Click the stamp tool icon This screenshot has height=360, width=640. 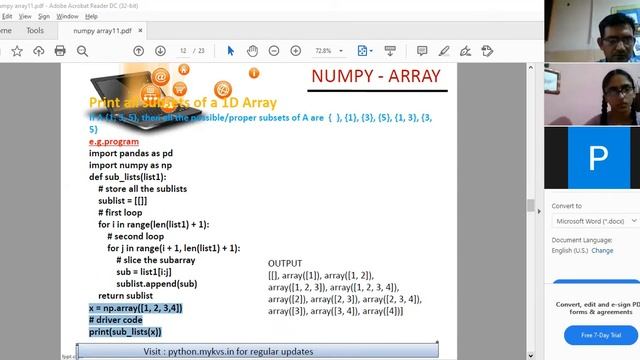[x=487, y=51]
